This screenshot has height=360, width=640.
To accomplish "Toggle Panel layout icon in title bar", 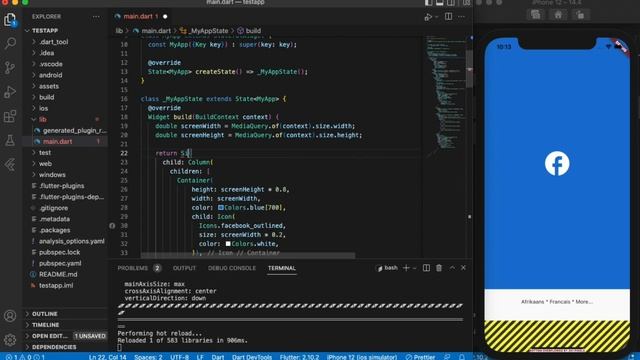I will (x=440, y=2).
